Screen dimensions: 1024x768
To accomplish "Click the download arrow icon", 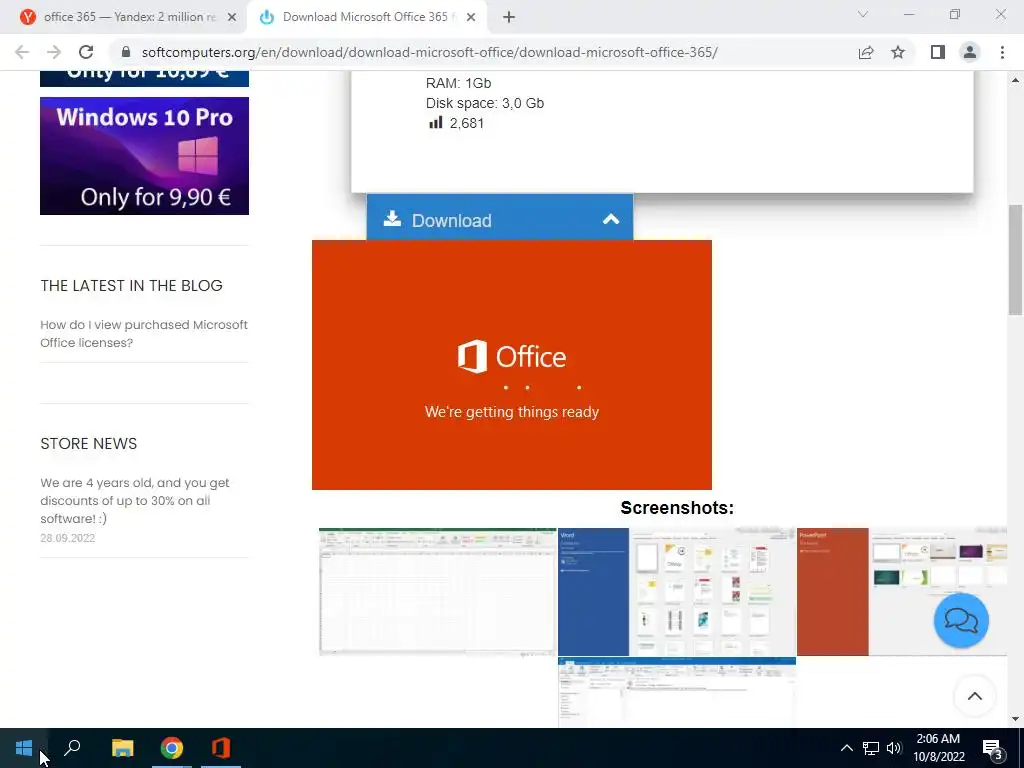I will pyautogui.click(x=392, y=218).
